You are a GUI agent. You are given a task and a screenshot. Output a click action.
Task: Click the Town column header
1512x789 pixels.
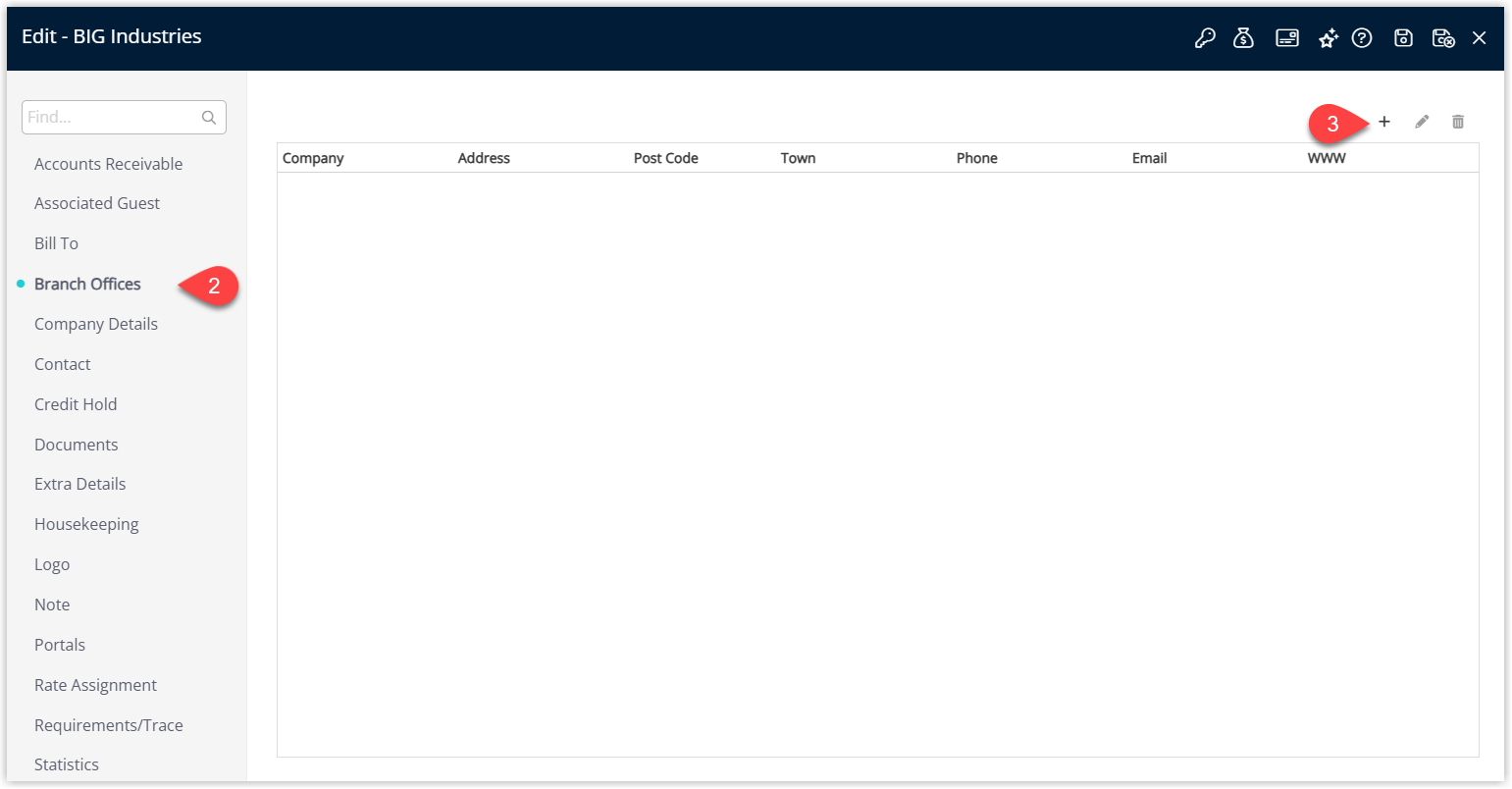799,158
